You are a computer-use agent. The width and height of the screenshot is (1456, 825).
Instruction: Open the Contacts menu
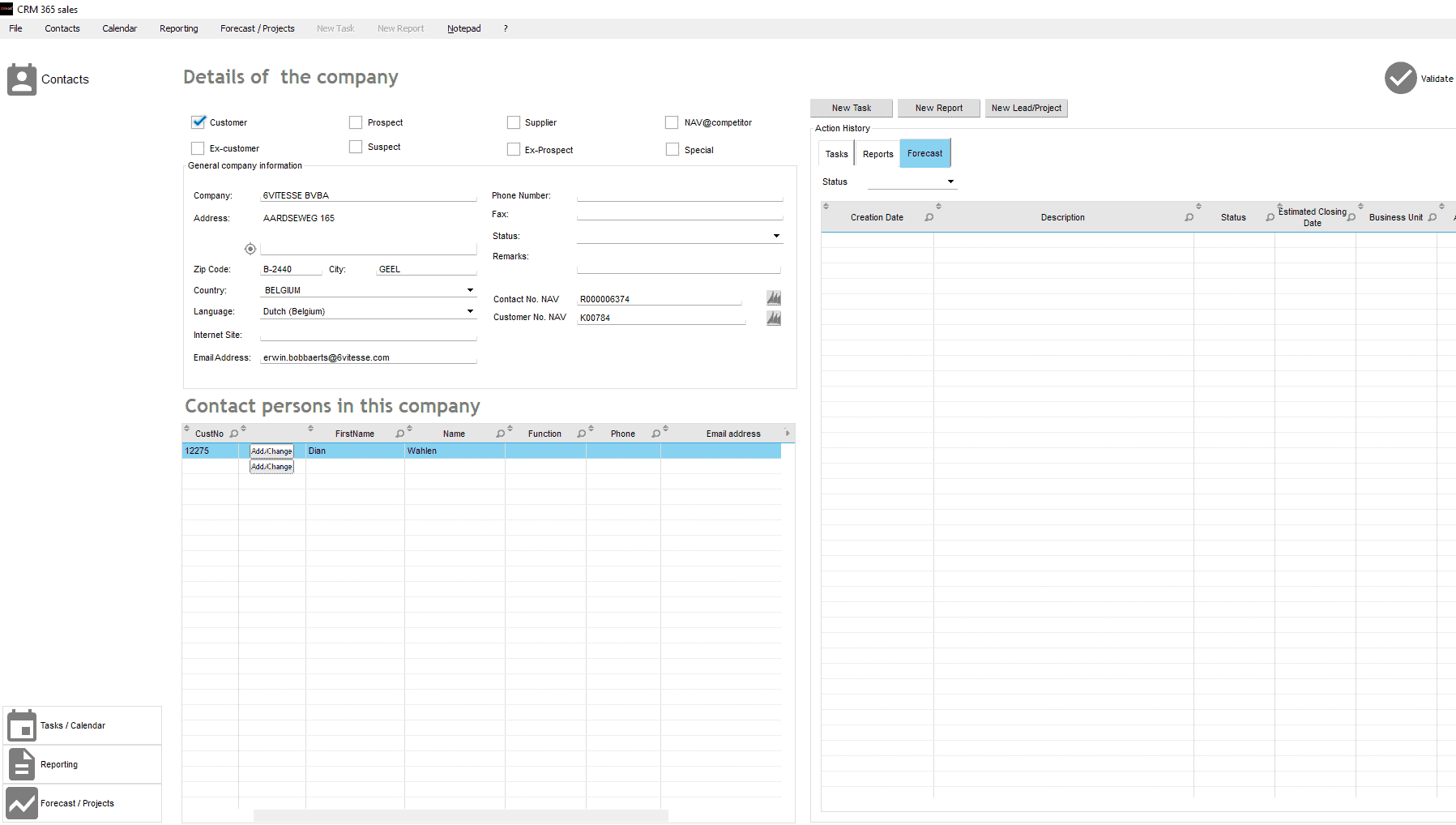(62, 28)
